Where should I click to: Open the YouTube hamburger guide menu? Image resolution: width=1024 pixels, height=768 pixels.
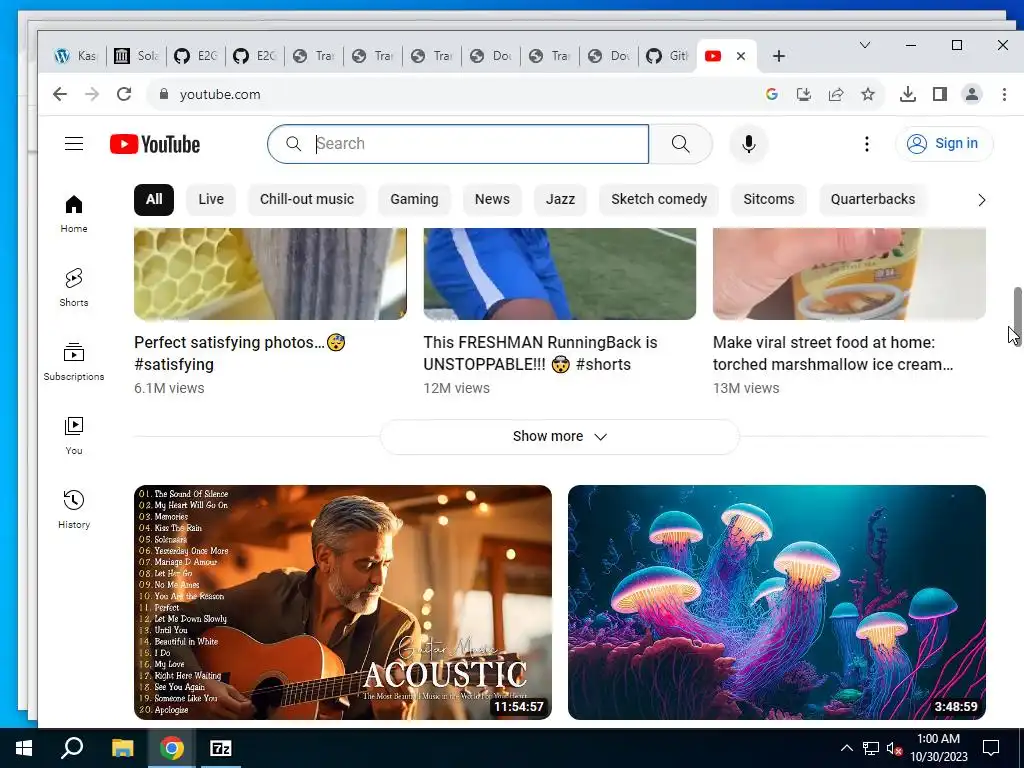click(74, 144)
